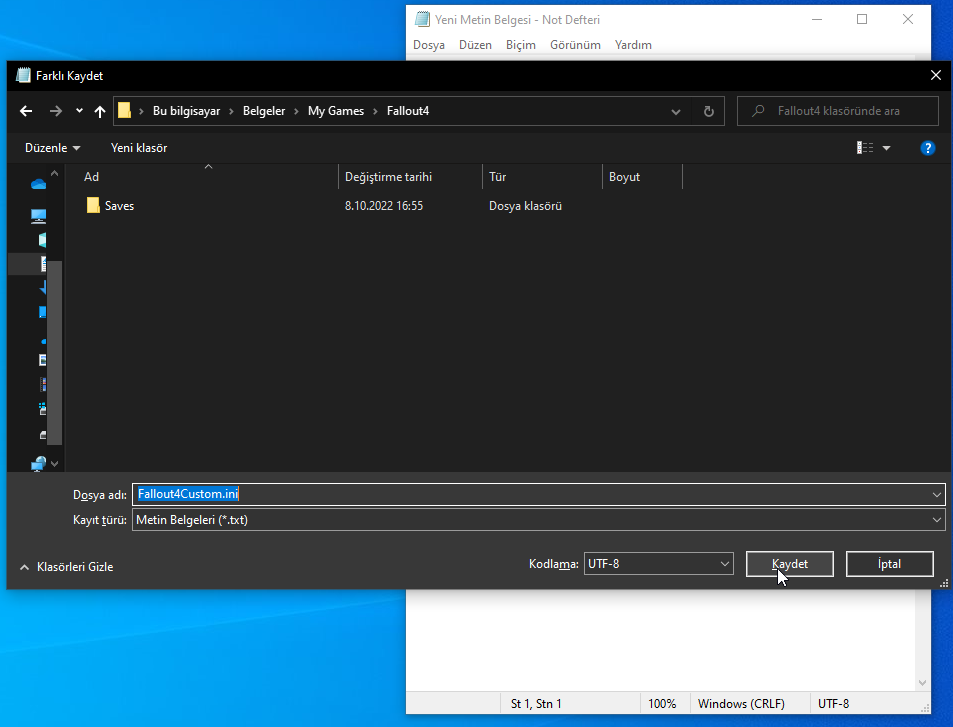Click 100% zoom in Notepad status bar

(662, 704)
